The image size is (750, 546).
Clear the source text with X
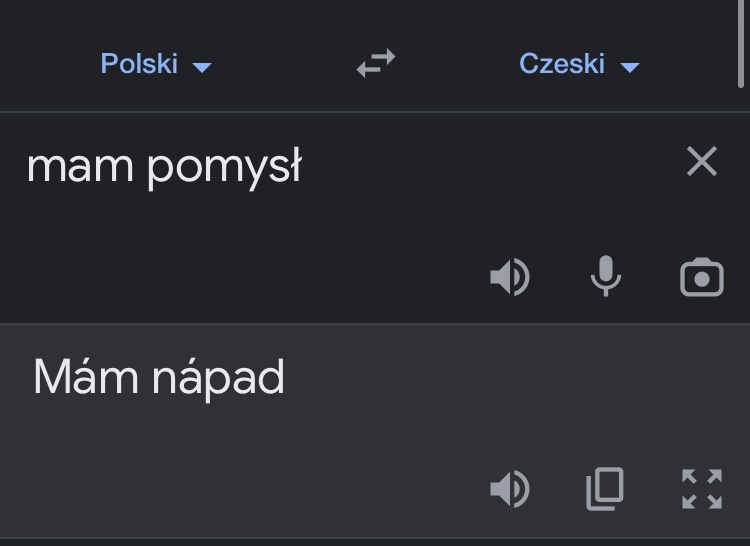702,161
